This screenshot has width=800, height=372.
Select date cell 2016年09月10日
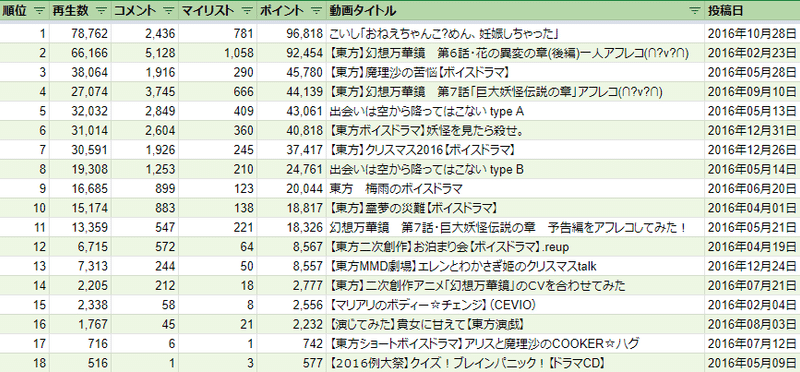point(752,92)
